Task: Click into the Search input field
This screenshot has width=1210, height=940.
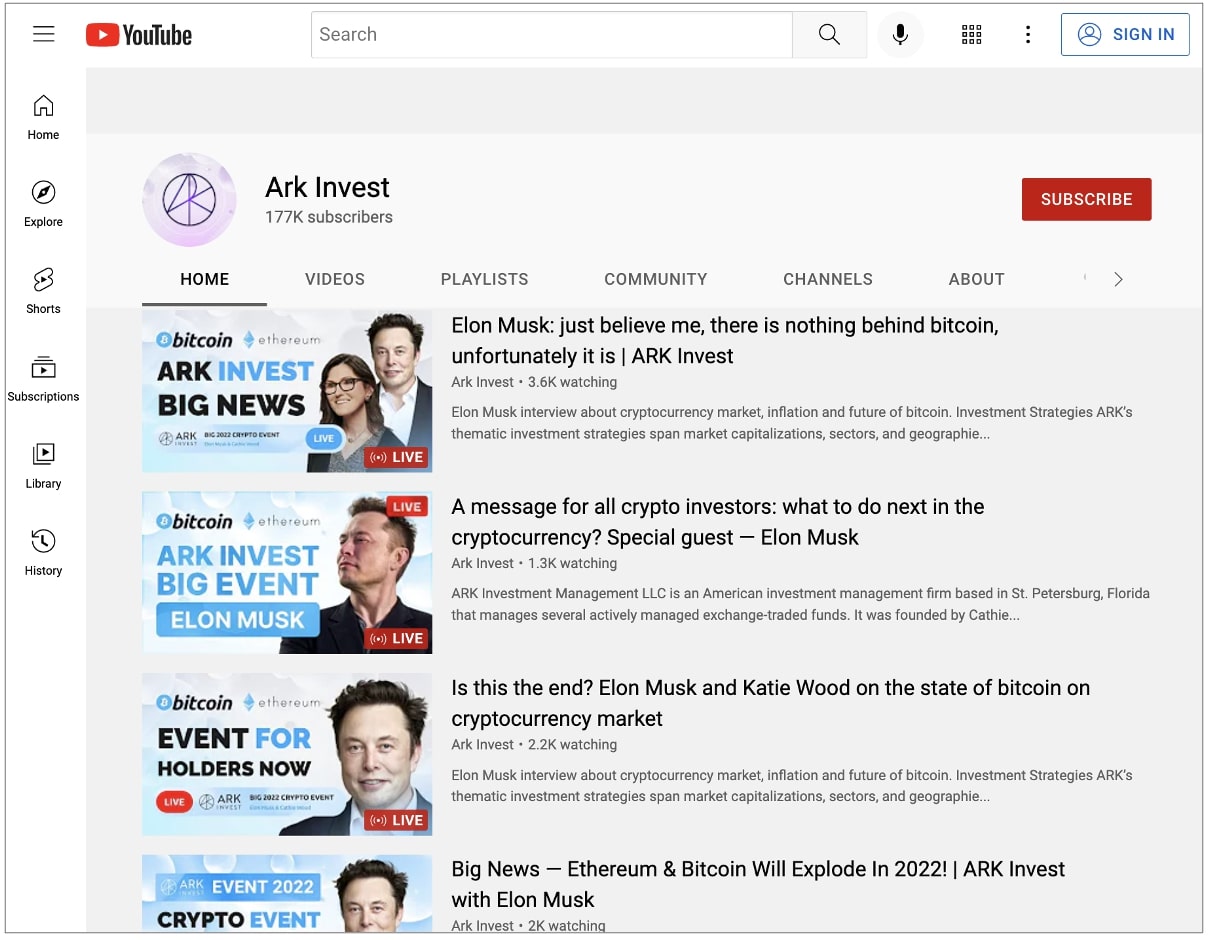Action: pos(552,35)
